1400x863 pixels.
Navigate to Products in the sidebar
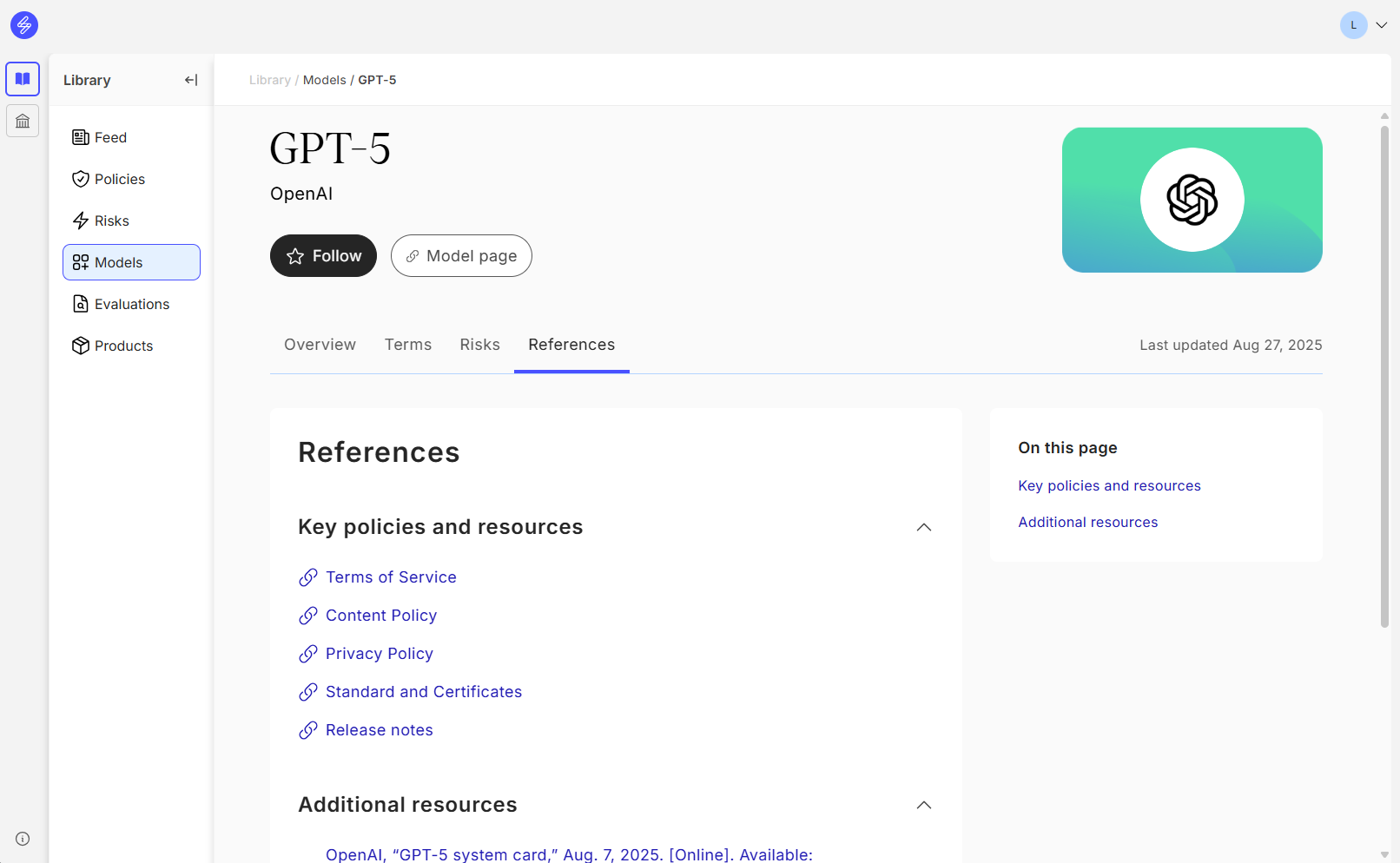pyautogui.click(x=123, y=346)
